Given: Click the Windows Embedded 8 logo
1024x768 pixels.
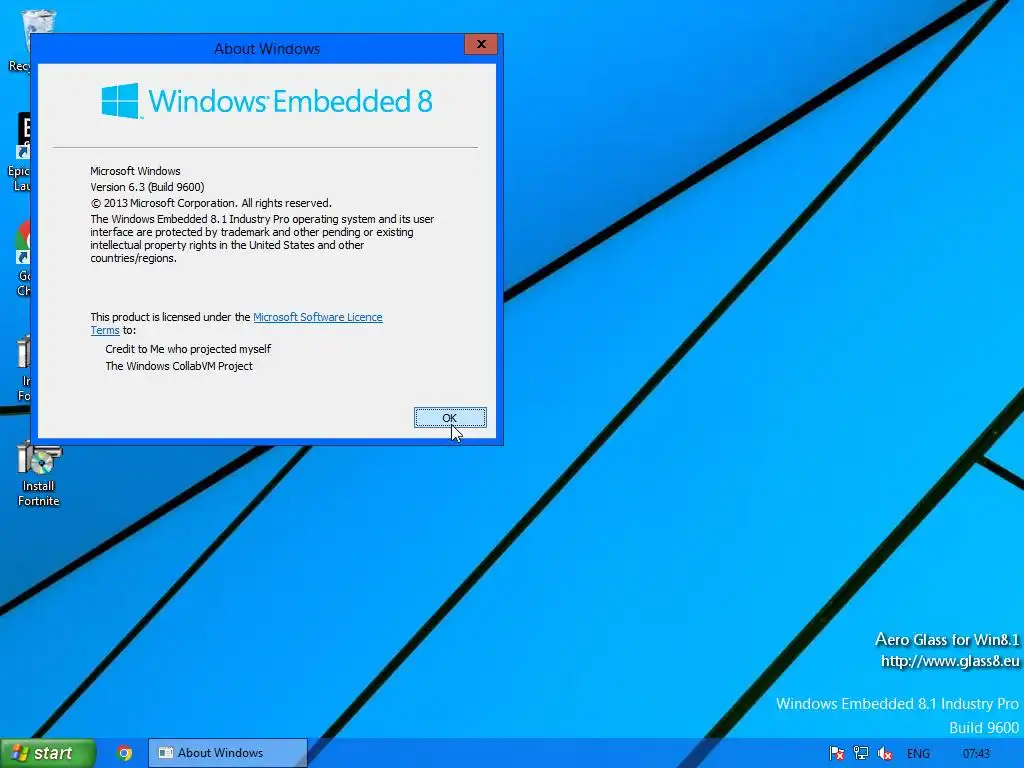Looking at the screenshot, I should pyautogui.click(x=266, y=101).
